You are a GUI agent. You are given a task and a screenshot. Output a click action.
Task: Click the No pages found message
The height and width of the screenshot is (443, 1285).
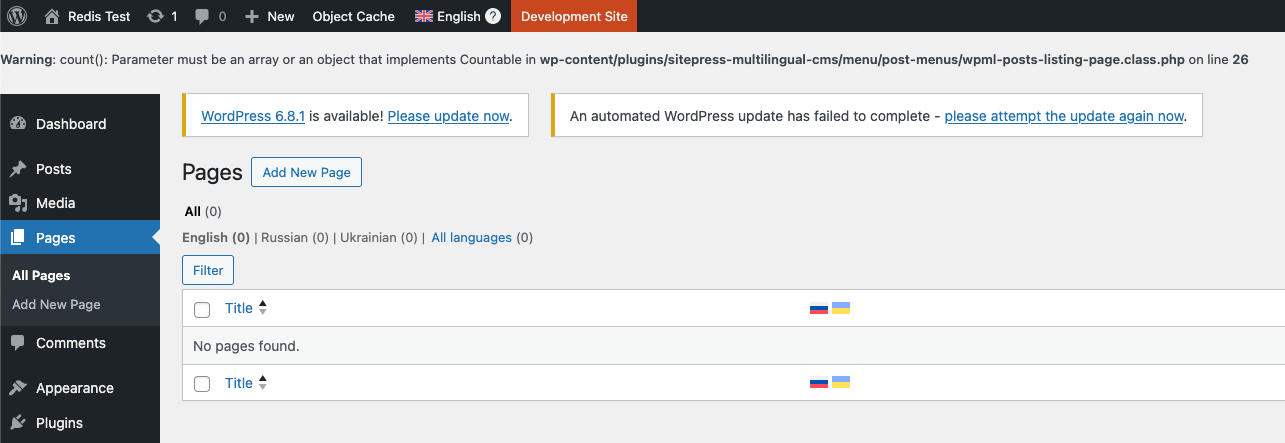(246, 346)
